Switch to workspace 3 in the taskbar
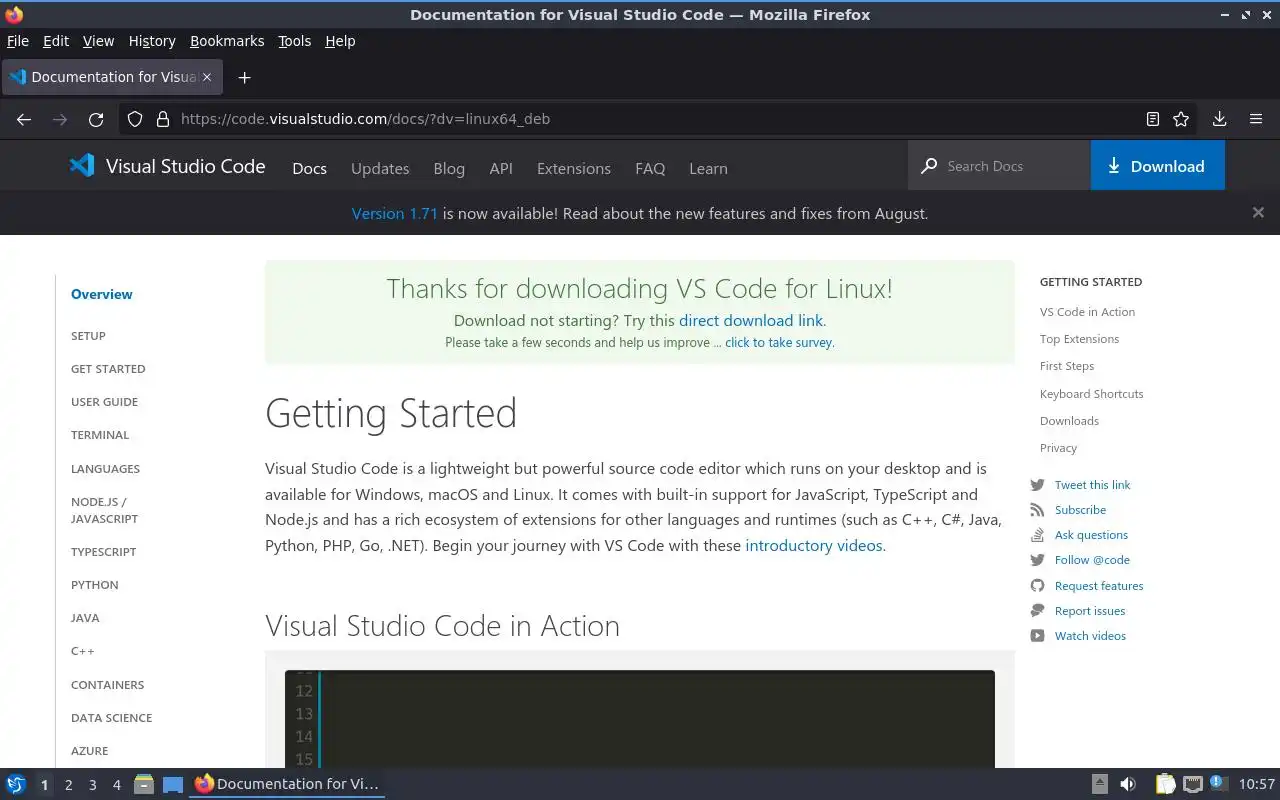The height and width of the screenshot is (800, 1280). coord(92,785)
